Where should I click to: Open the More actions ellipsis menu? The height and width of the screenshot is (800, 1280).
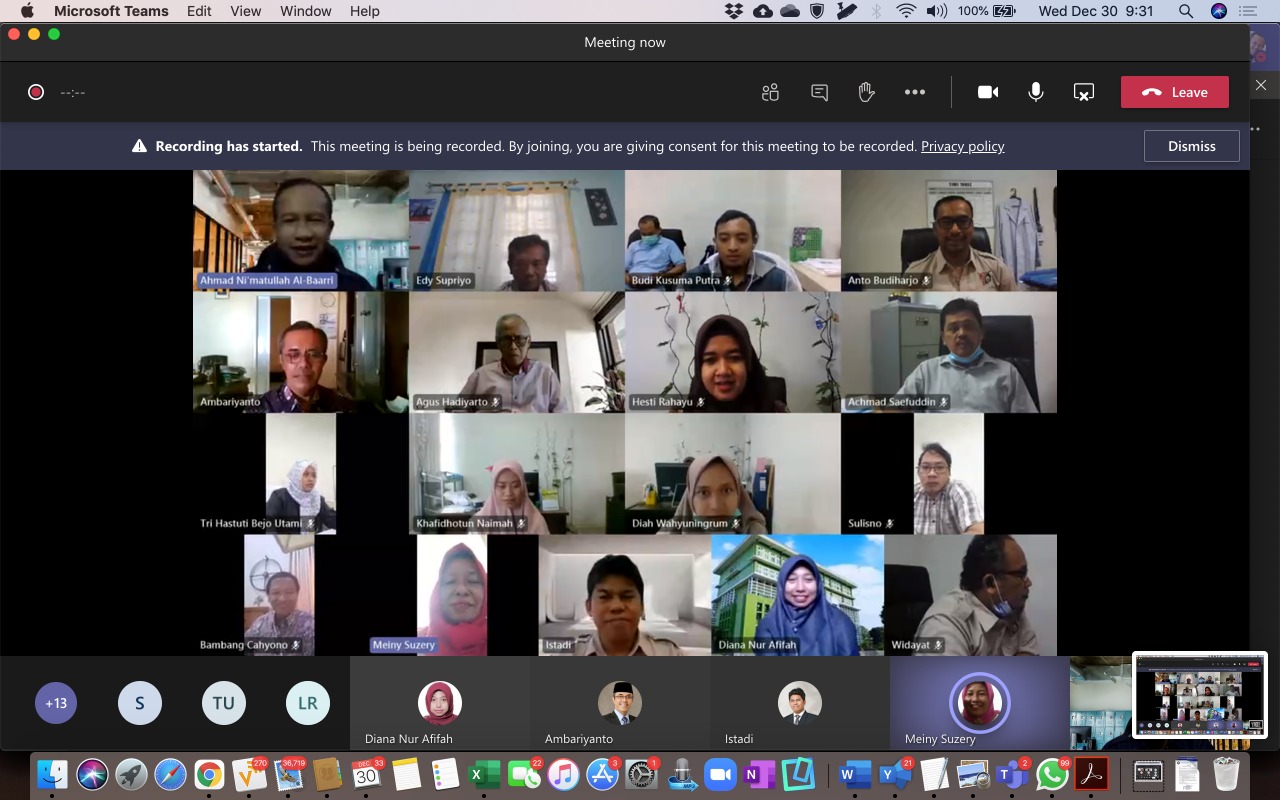point(915,92)
